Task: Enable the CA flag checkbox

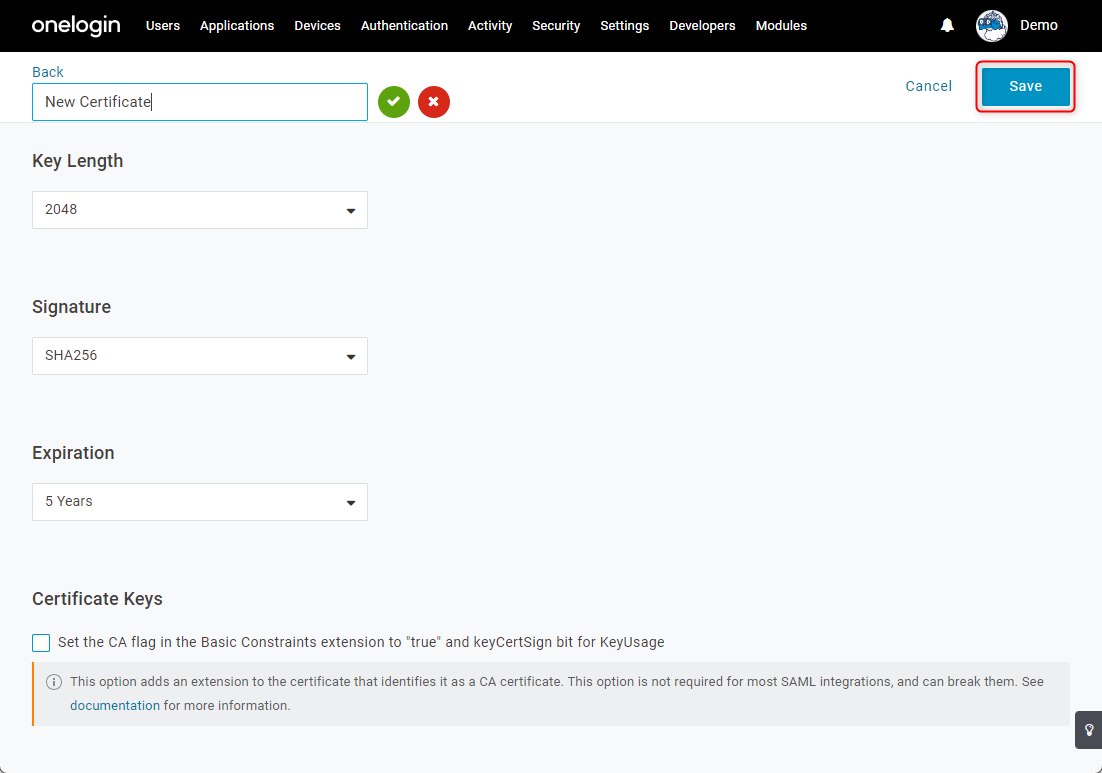Action: (x=41, y=642)
